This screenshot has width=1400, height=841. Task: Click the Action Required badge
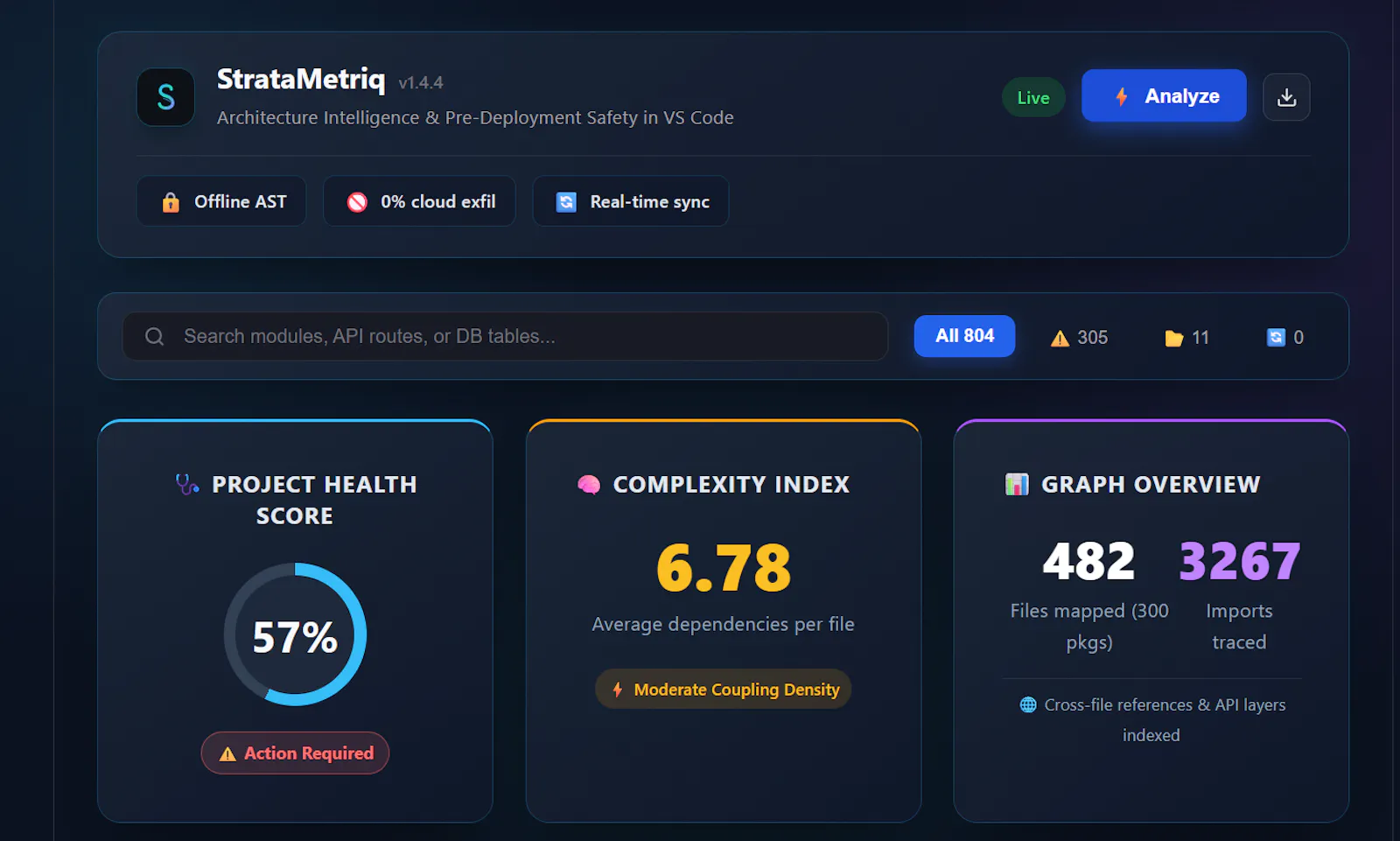pos(295,753)
